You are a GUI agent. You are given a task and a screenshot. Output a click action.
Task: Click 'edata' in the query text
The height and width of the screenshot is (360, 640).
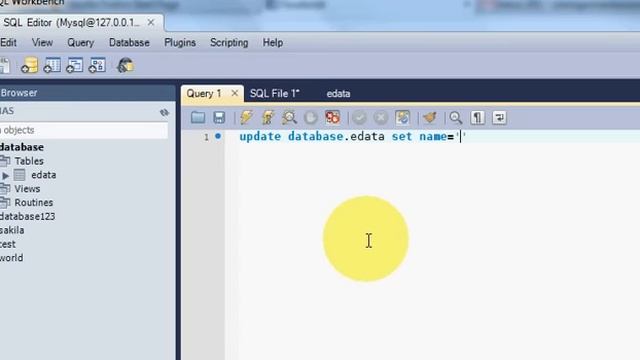(367, 136)
